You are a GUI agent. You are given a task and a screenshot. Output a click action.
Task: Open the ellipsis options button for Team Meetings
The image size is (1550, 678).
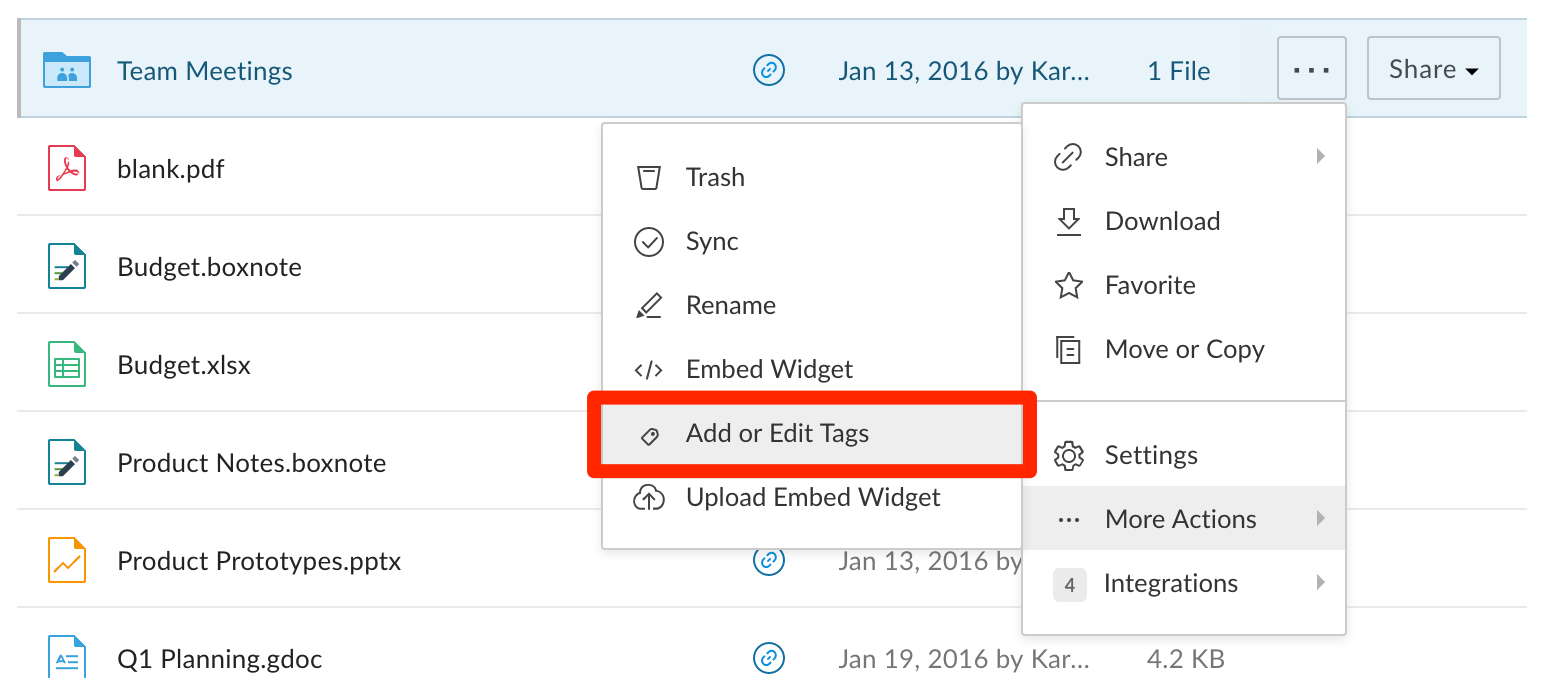coord(1311,68)
